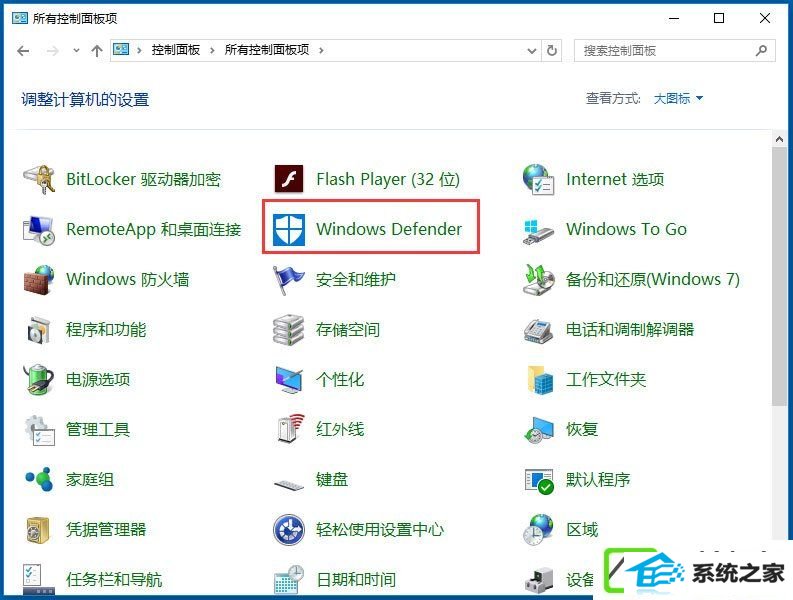The height and width of the screenshot is (600, 793).
Task: Open the Windows To Go USB icon
Action: [x=539, y=231]
